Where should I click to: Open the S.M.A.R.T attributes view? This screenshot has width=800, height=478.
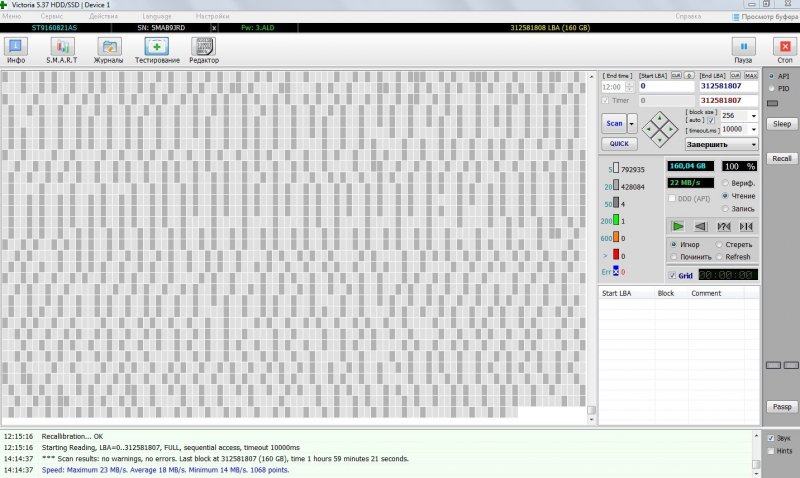(x=62, y=49)
